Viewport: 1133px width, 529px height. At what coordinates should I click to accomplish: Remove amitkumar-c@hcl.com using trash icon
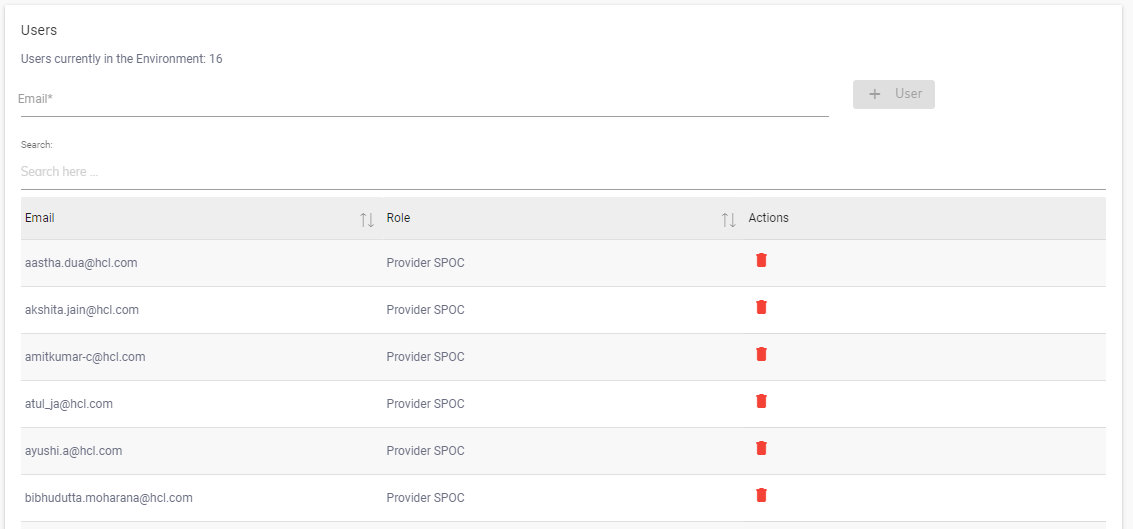pos(761,354)
